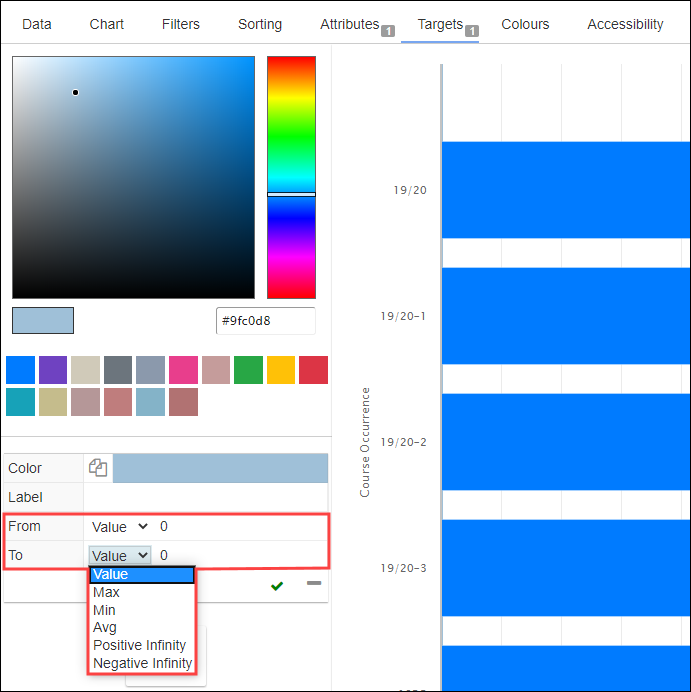Click the copy colour icon beside Color
This screenshot has height=692, width=691.
pyautogui.click(x=98, y=468)
